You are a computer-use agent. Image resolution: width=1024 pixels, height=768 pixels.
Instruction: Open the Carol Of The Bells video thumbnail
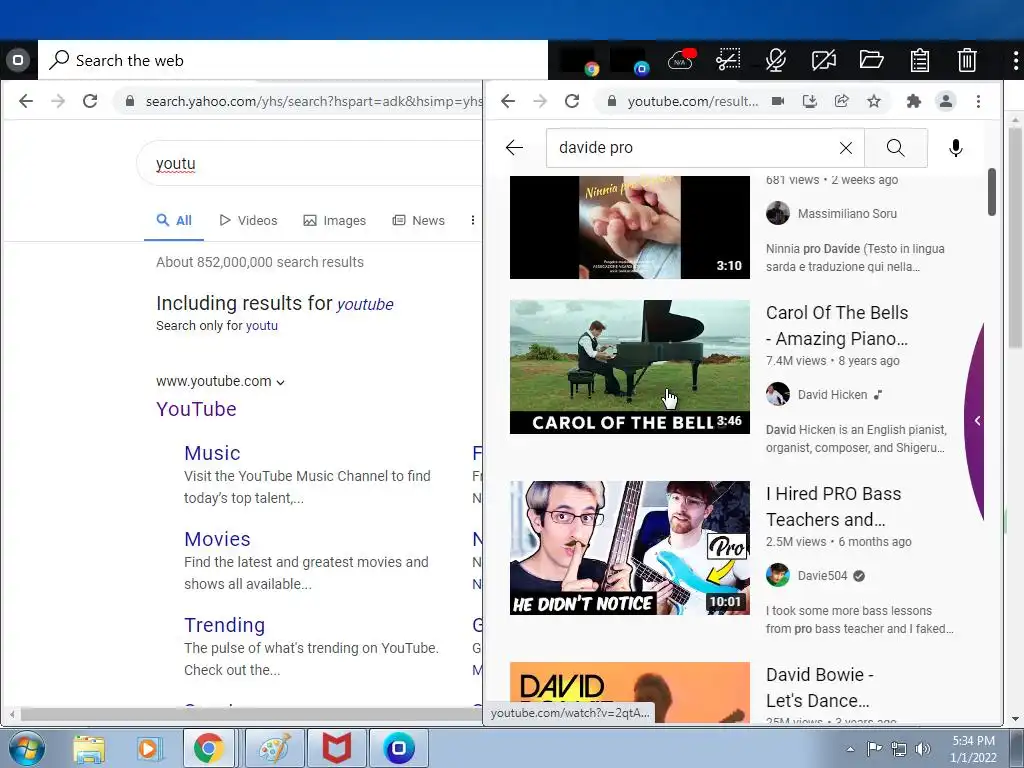(x=630, y=367)
